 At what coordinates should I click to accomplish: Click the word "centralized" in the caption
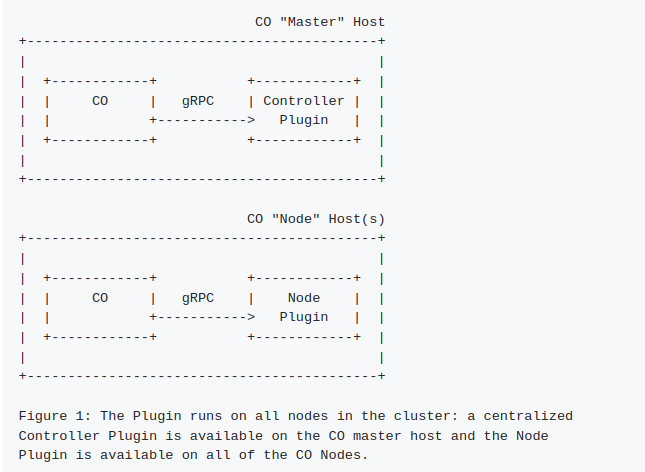529,415
